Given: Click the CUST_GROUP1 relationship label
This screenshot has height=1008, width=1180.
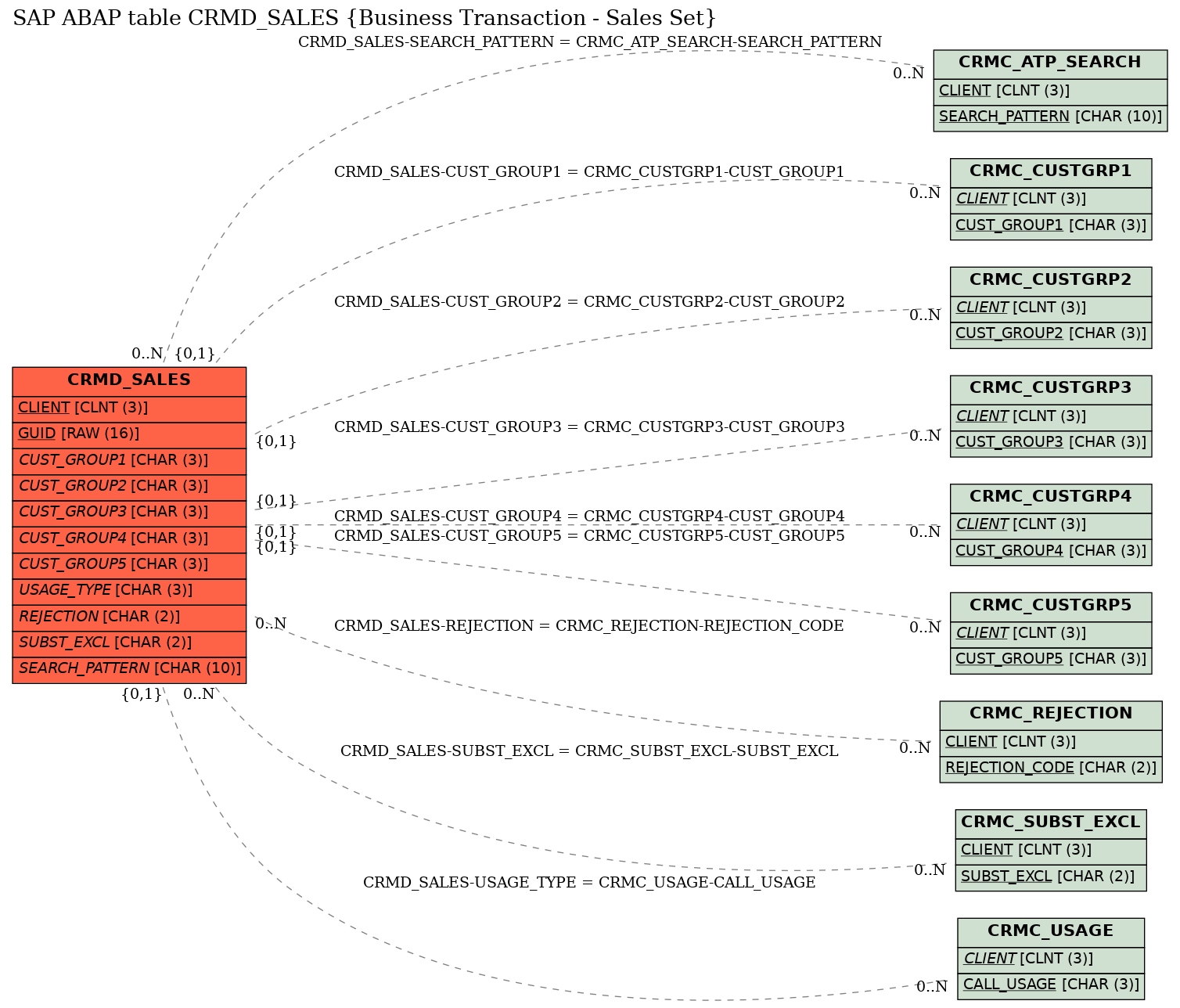Looking at the screenshot, I should pos(589,172).
